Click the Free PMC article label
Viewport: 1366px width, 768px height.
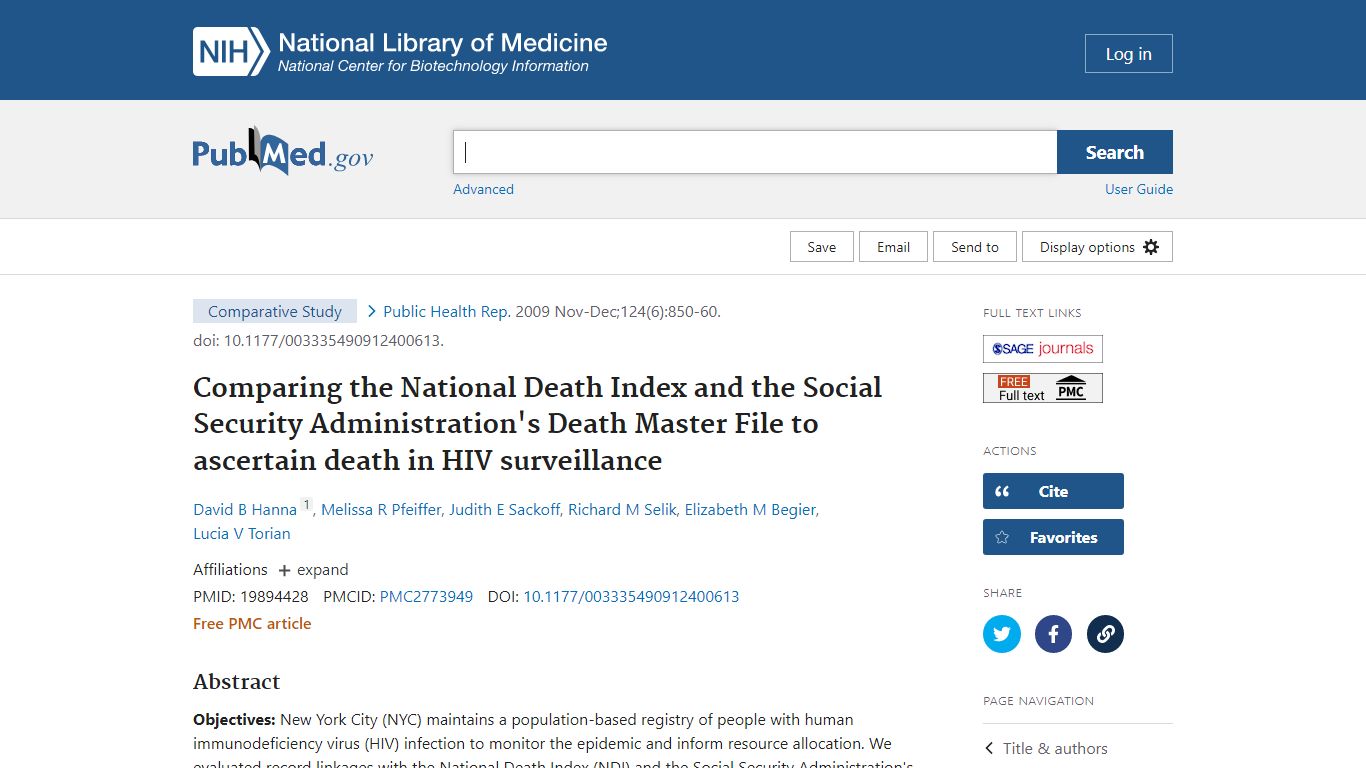252,623
